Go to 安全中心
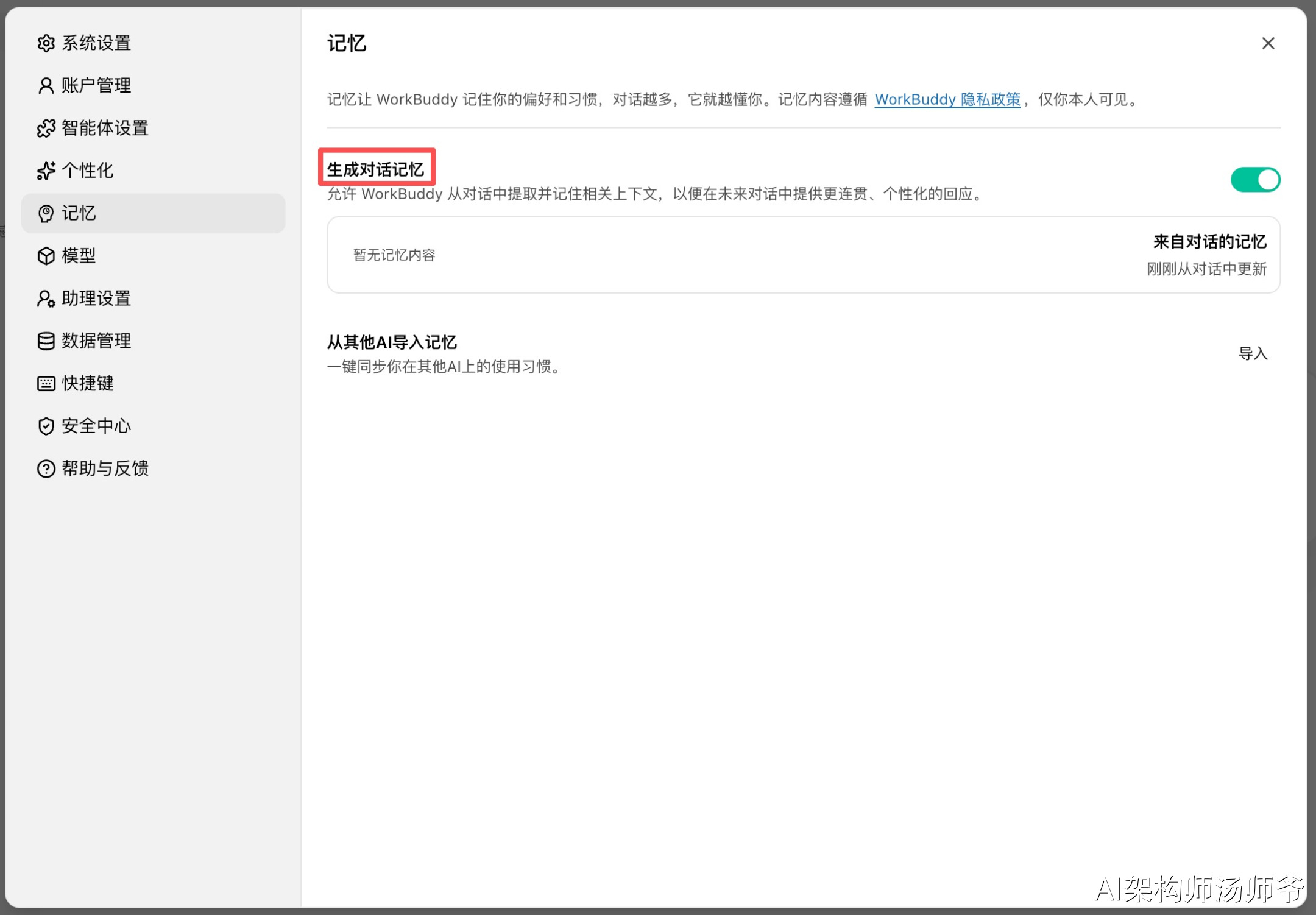The width and height of the screenshot is (1316, 915). 153,426
